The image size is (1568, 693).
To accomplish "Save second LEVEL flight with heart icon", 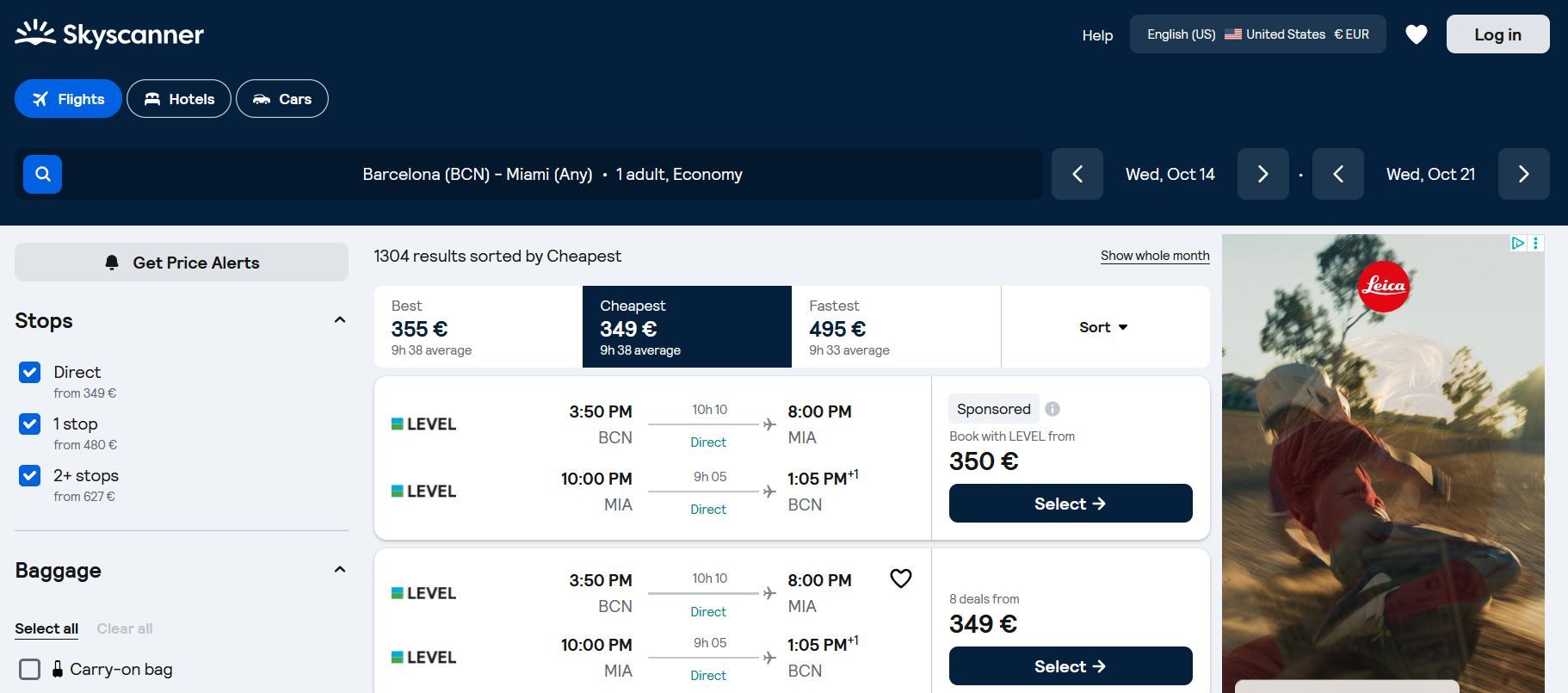I will coord(900,579).
